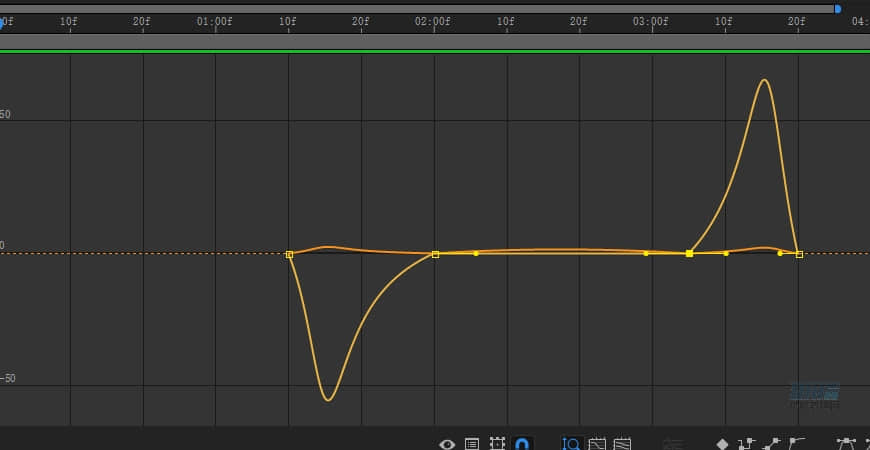Convert selected keyframes to Hold
Image resolution: width=870 pixels, height=450 pixels.
coord(746,443)
